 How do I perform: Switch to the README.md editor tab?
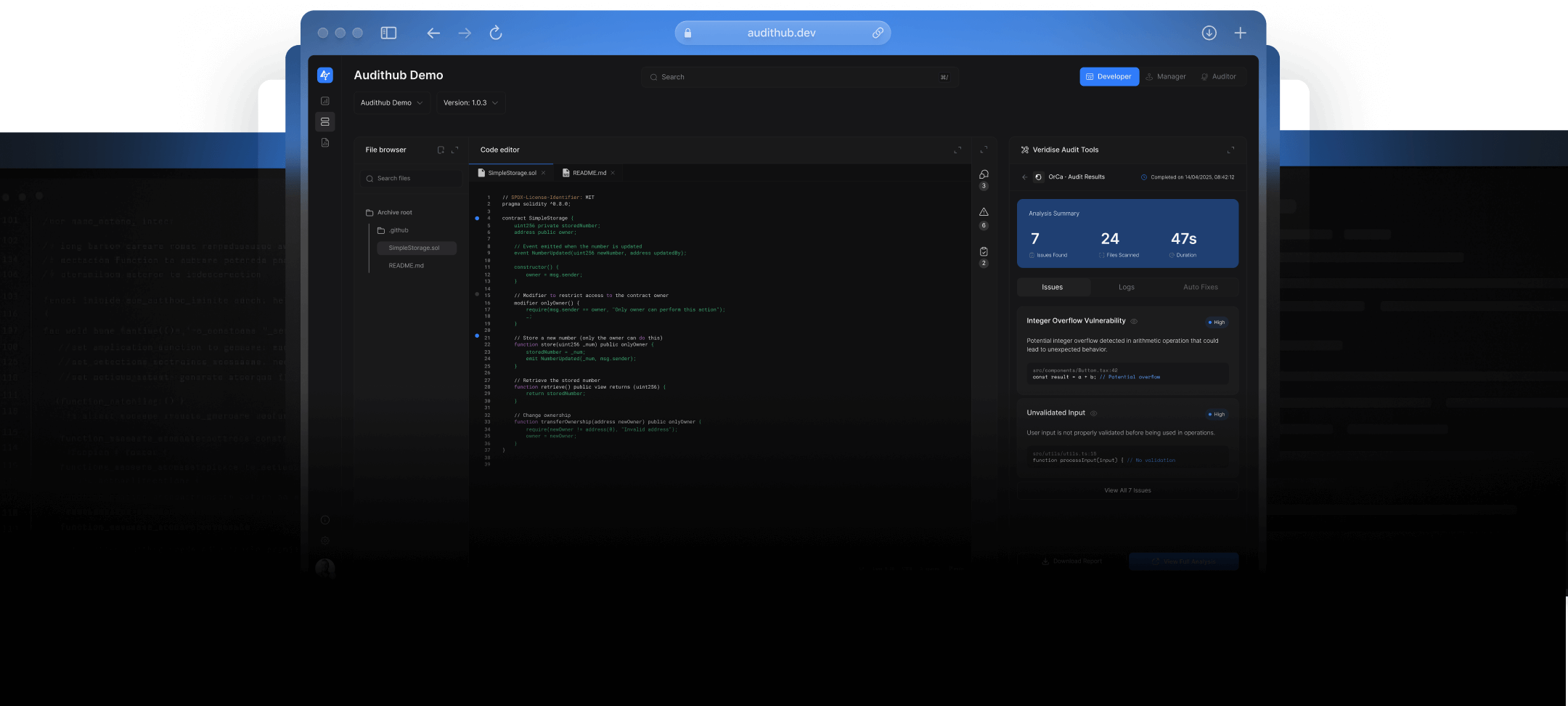pos(589,173)
